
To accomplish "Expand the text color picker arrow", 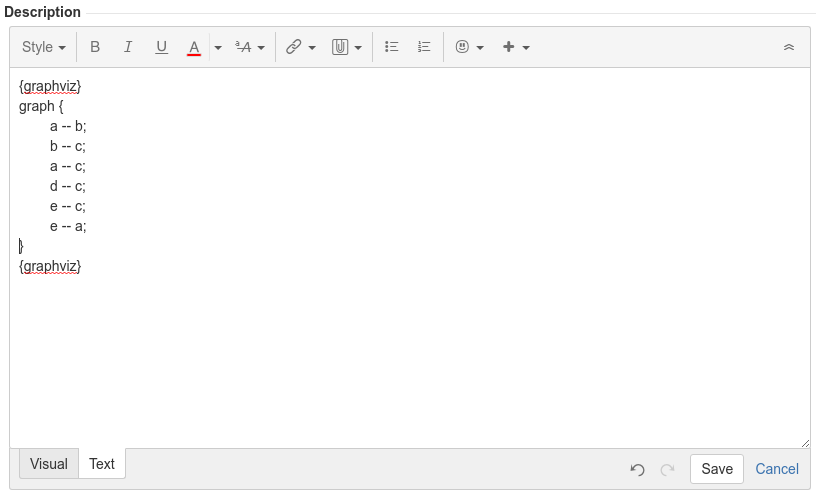I will pyautogui.click(x=218, y=47).
